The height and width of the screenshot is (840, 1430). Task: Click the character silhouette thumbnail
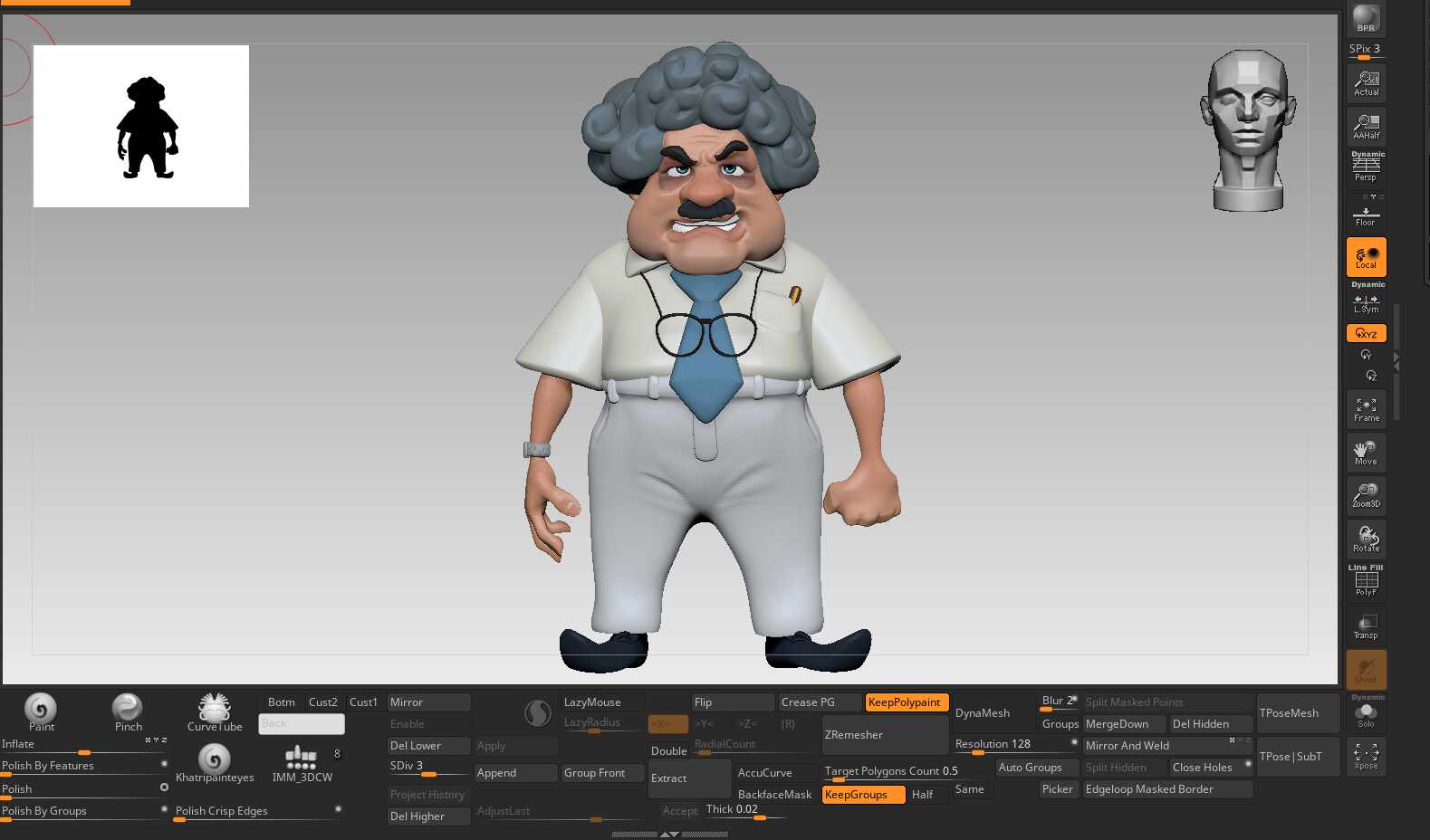(141, 126)
